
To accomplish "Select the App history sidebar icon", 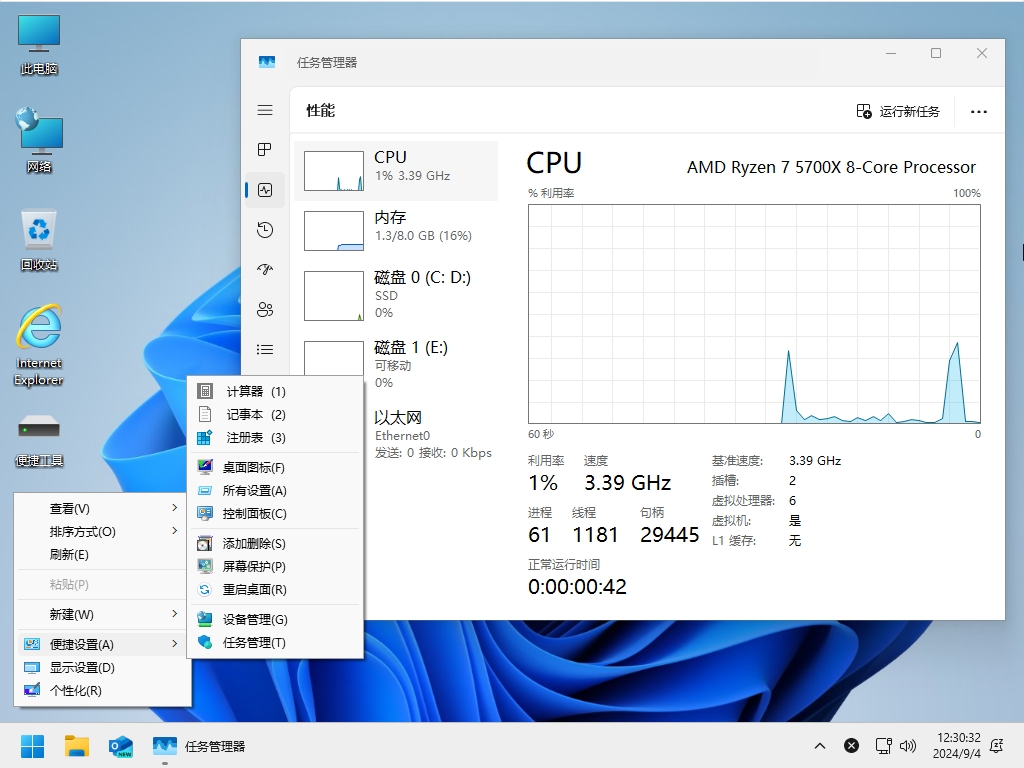I will click(x=264, y=229).
